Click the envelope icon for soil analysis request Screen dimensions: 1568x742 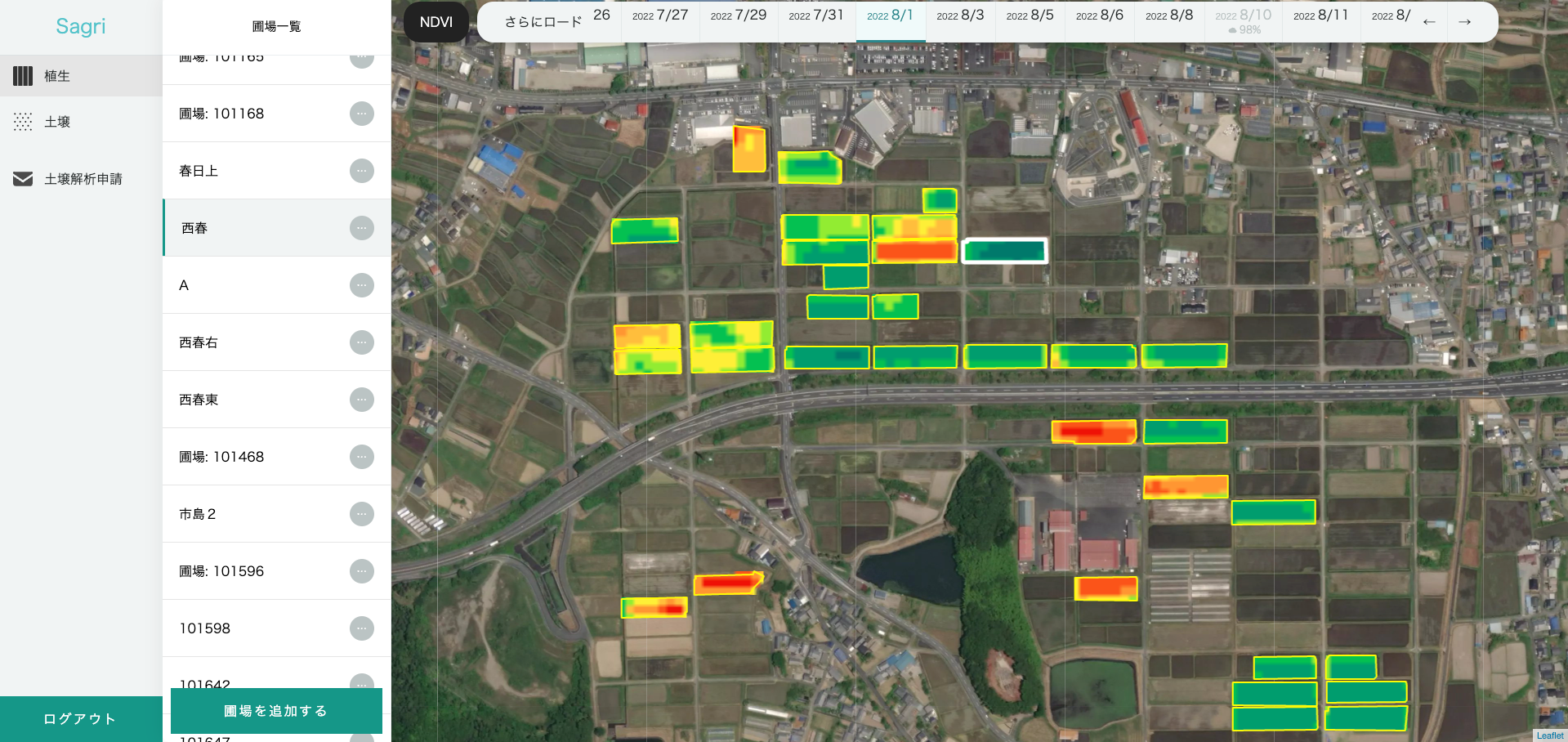click(x=23, y=179)
